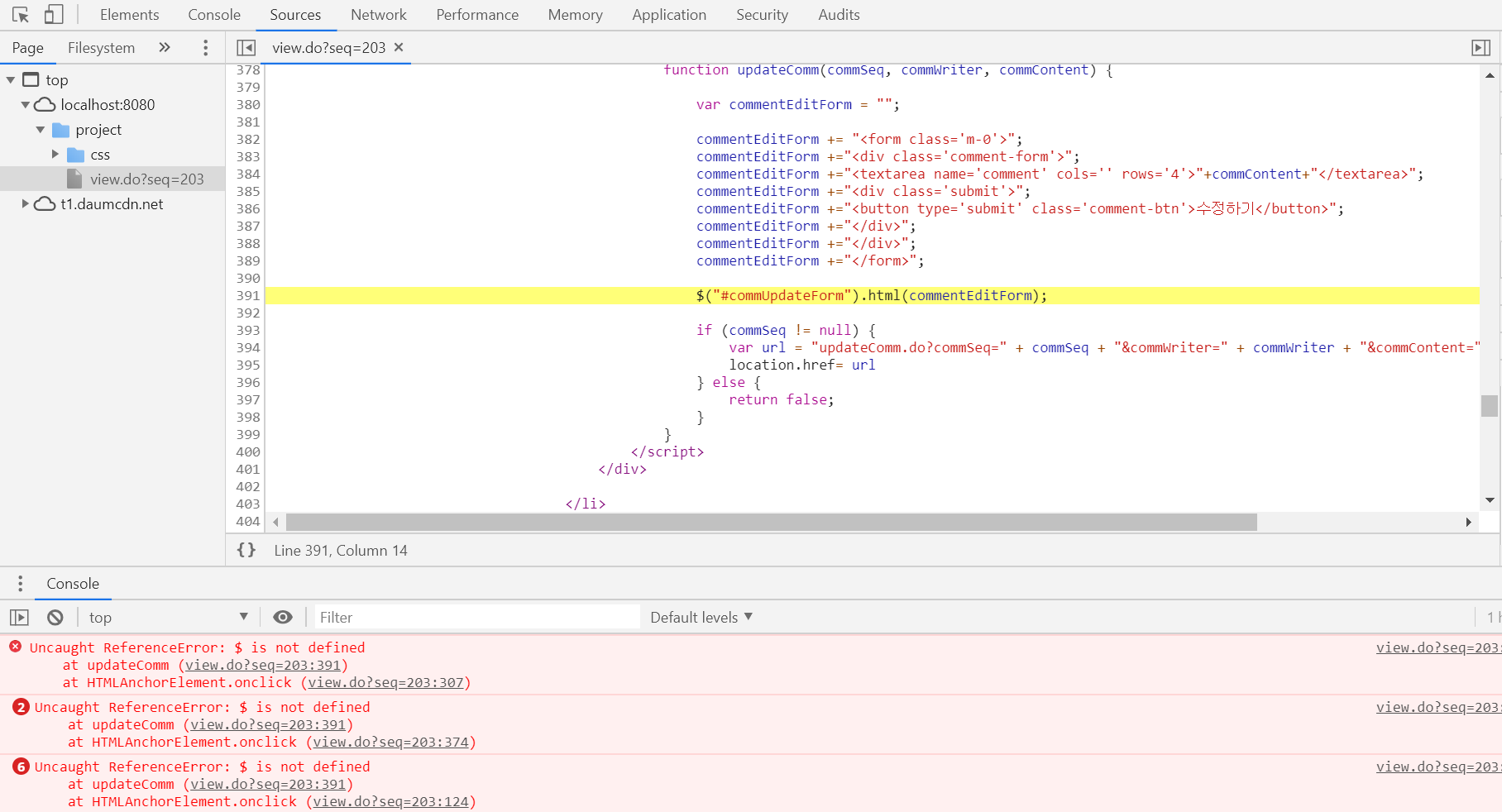The height and width of the screenshot is (812, 1502).
Task: Close the view.do?seq=203 file tab
Action: (x=399, y=47)
